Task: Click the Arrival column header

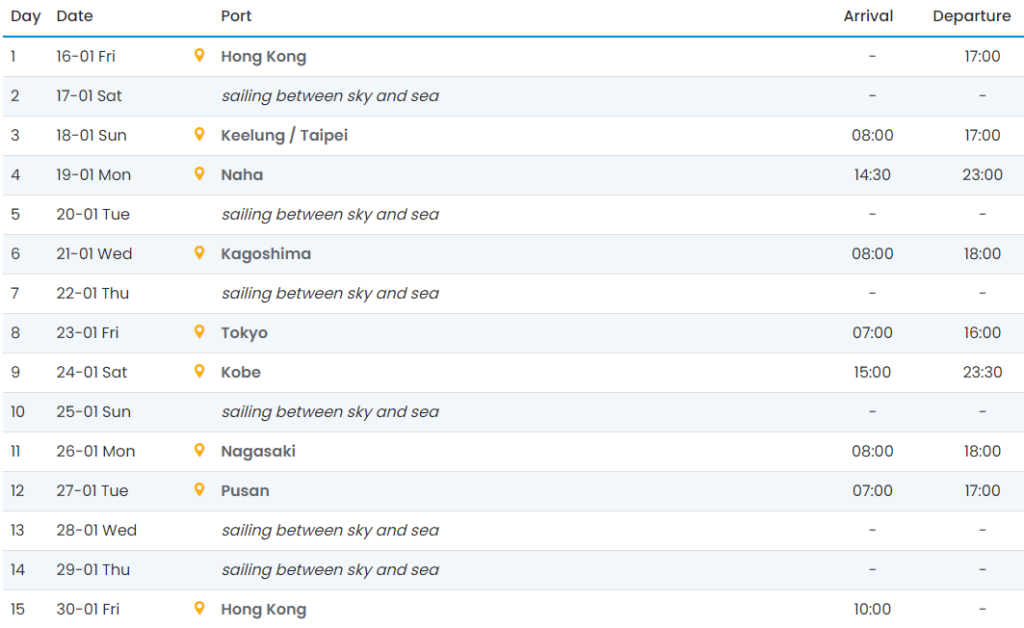Action: [868, 16]
